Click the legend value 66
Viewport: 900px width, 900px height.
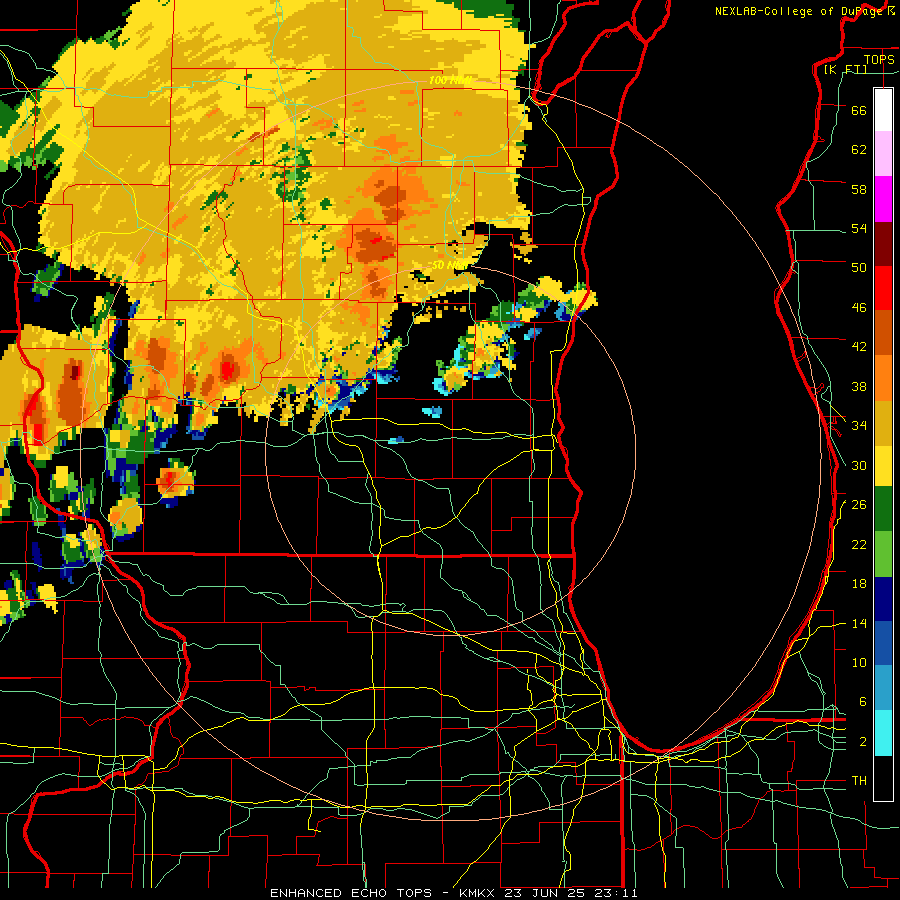point(859,110)
